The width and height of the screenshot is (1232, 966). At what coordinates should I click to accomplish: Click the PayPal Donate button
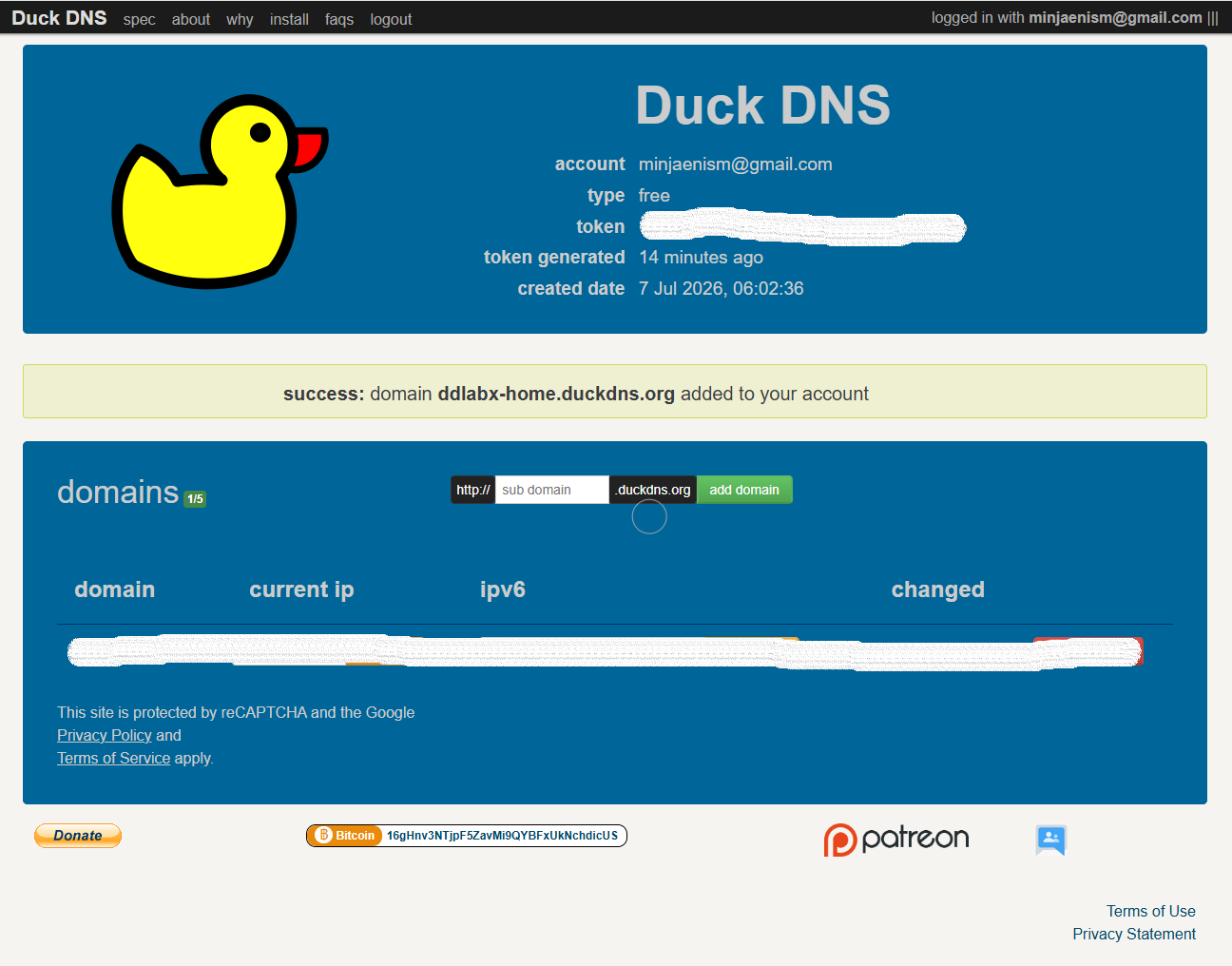pos(78,836)
